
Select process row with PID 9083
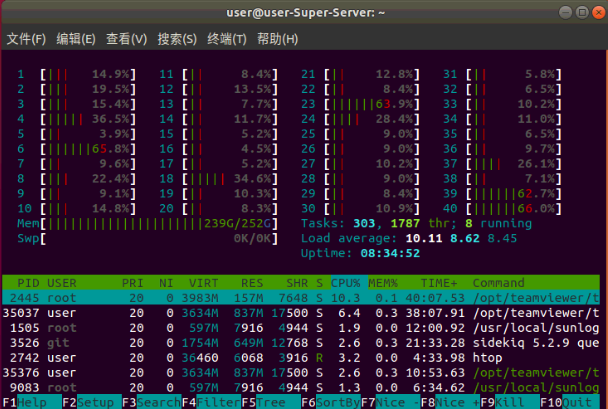301,388
